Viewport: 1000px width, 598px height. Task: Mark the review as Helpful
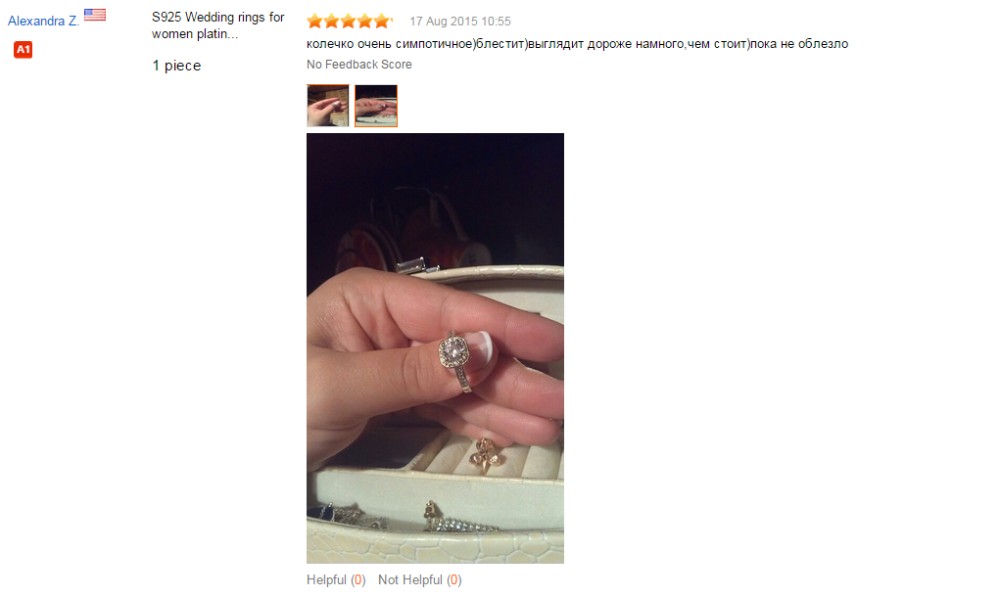tap(336, 580)
